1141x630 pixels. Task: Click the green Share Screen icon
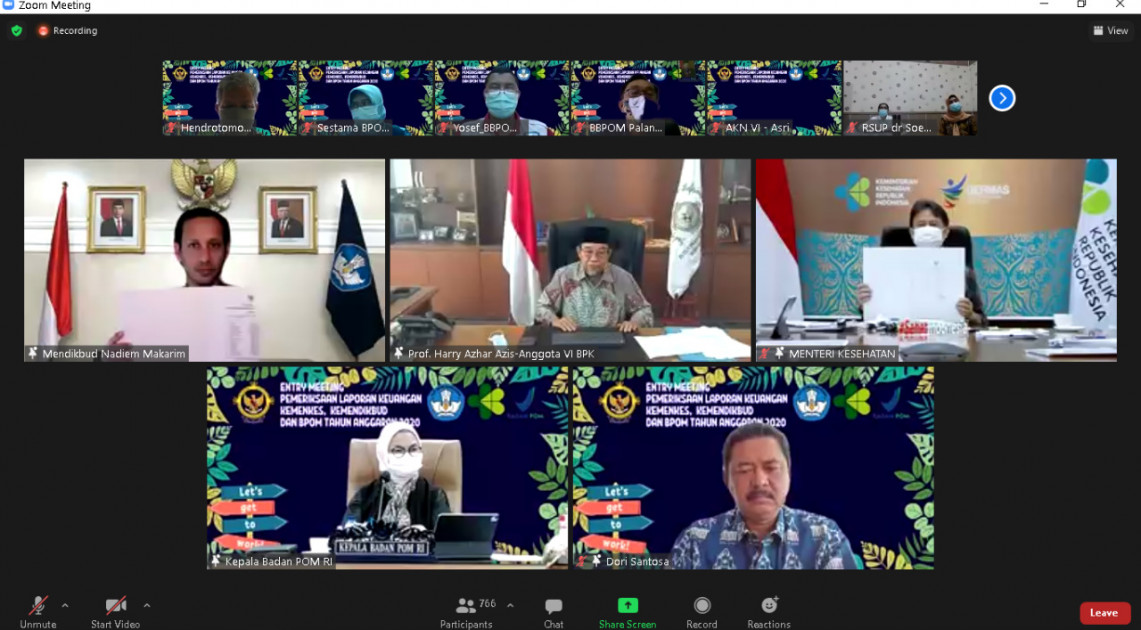(627, 606)
